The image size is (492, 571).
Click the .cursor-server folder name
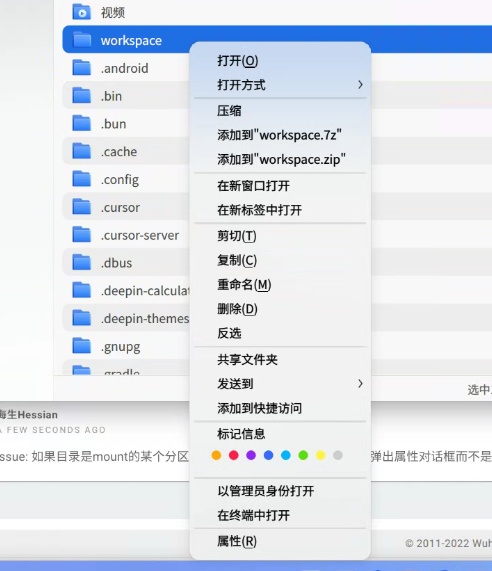(x=140, y=235)
